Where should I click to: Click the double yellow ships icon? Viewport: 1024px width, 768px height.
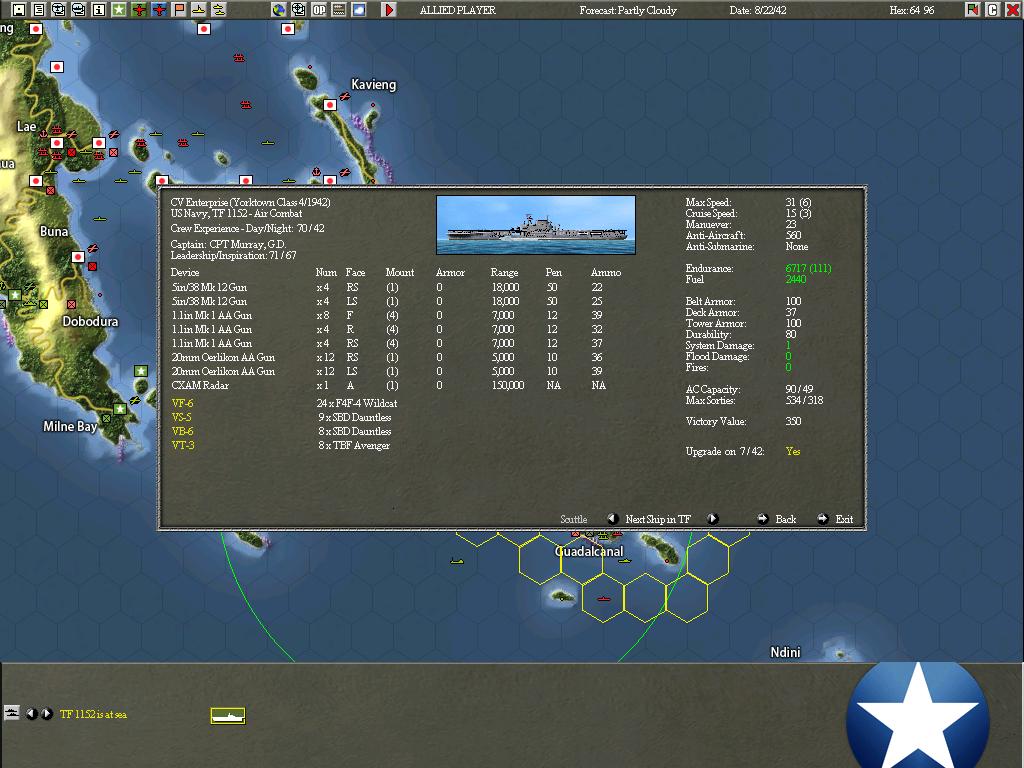pos(219,10)
